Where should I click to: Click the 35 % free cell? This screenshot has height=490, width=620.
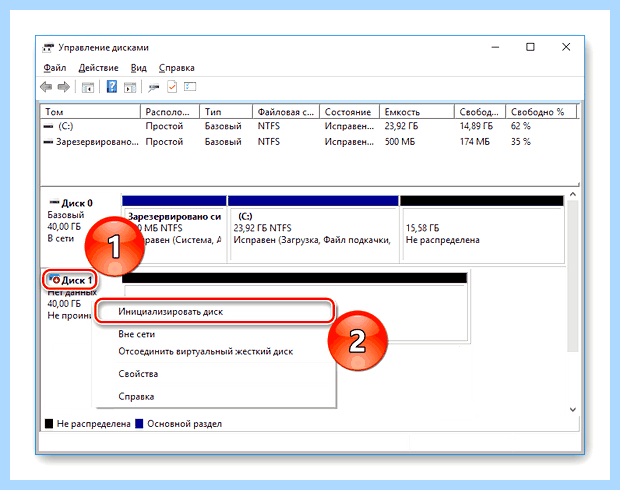coord(520,142)
